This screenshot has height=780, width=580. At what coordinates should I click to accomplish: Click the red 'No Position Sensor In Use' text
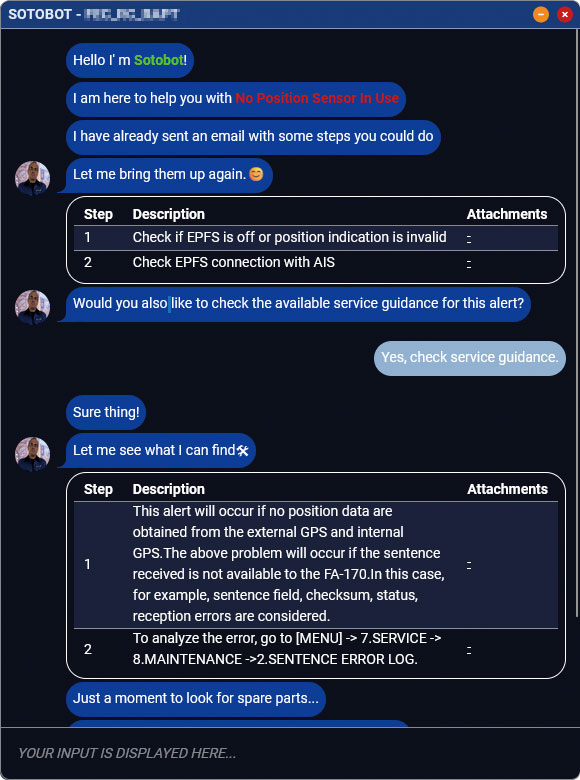[x=317, y=98]
